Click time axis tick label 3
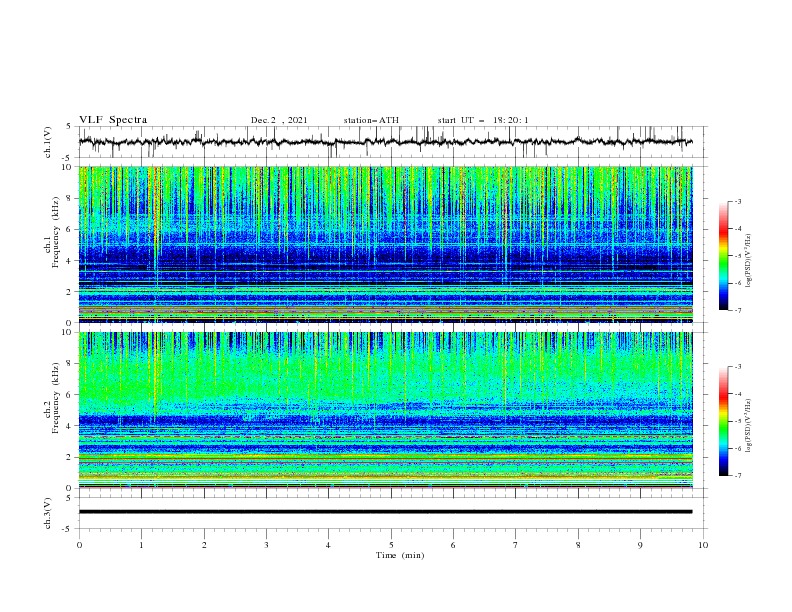Screen dimensions: 792x612 pos(266,545)
